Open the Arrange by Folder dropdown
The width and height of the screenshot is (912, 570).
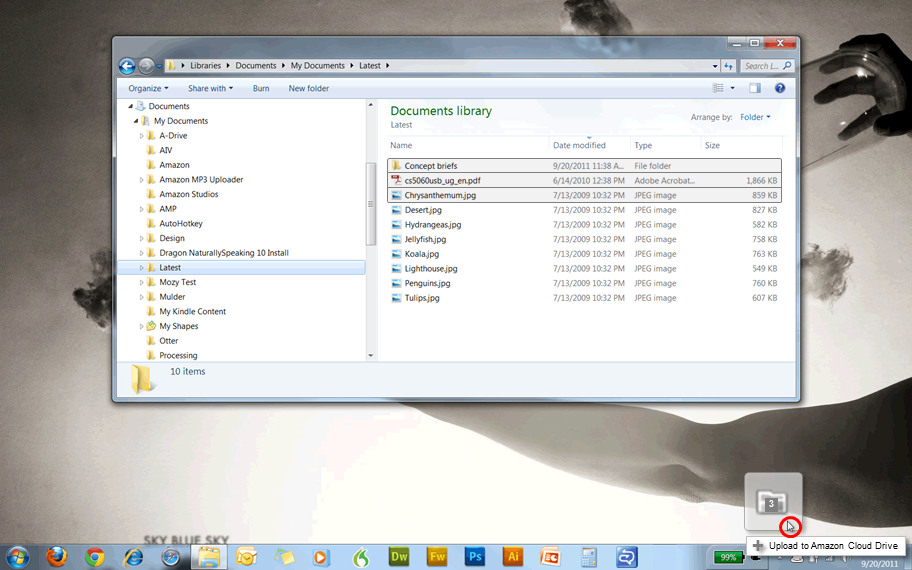point(755,117)
